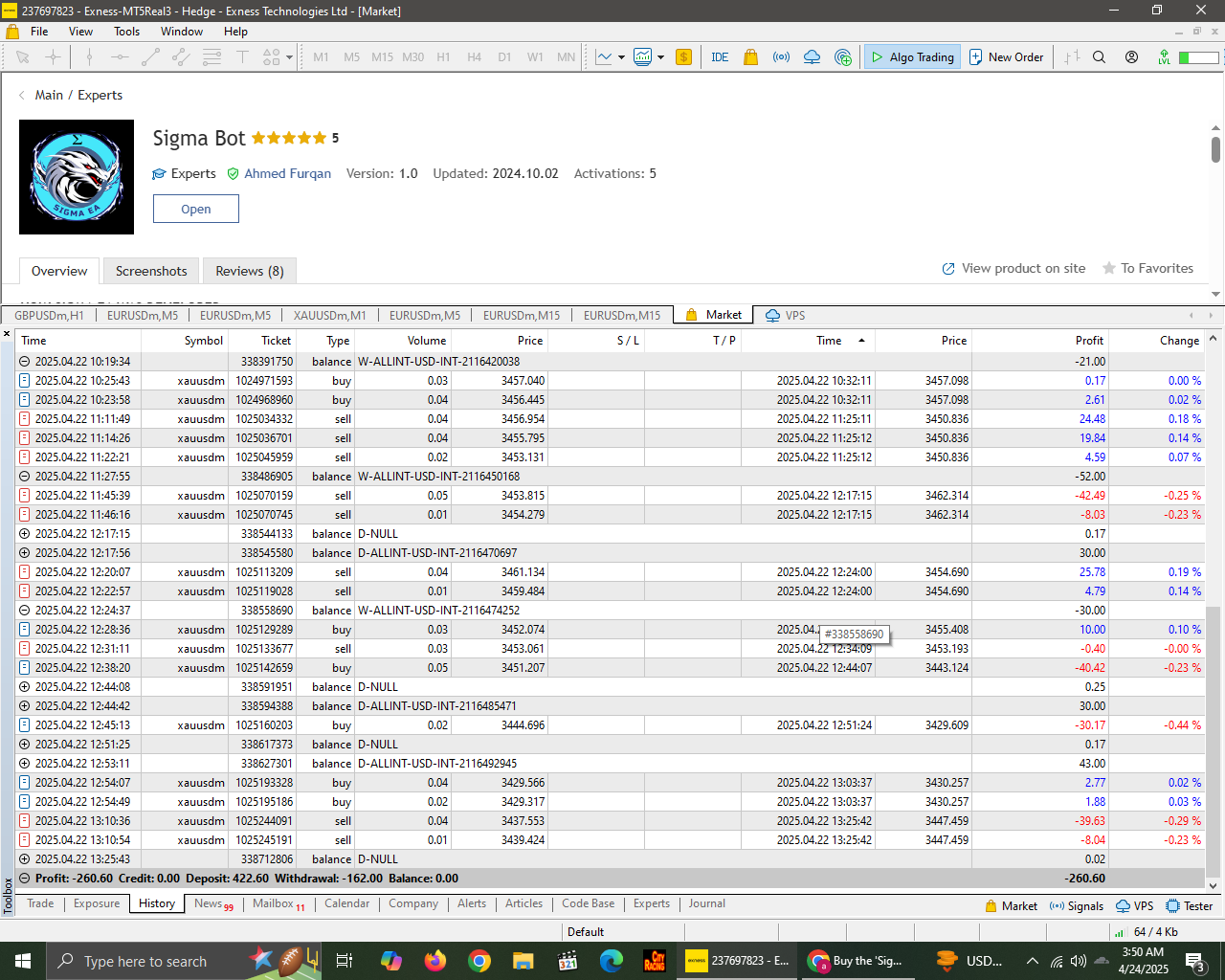The image size is (1225, 980).
Task: Click the history list scroll-down arrow
Action: click(1213, 886)
